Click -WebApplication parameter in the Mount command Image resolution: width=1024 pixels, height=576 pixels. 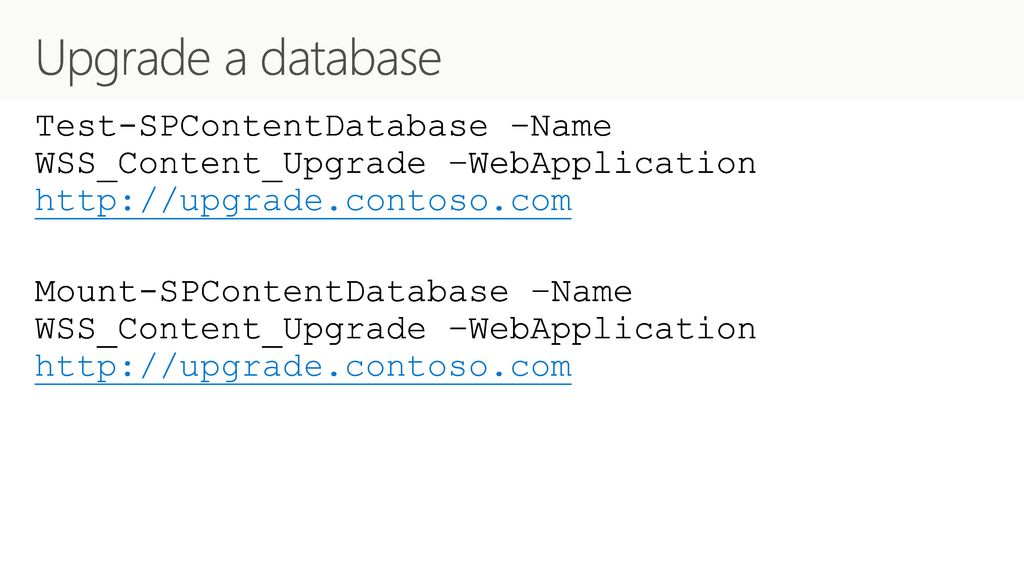coord(603,330)
